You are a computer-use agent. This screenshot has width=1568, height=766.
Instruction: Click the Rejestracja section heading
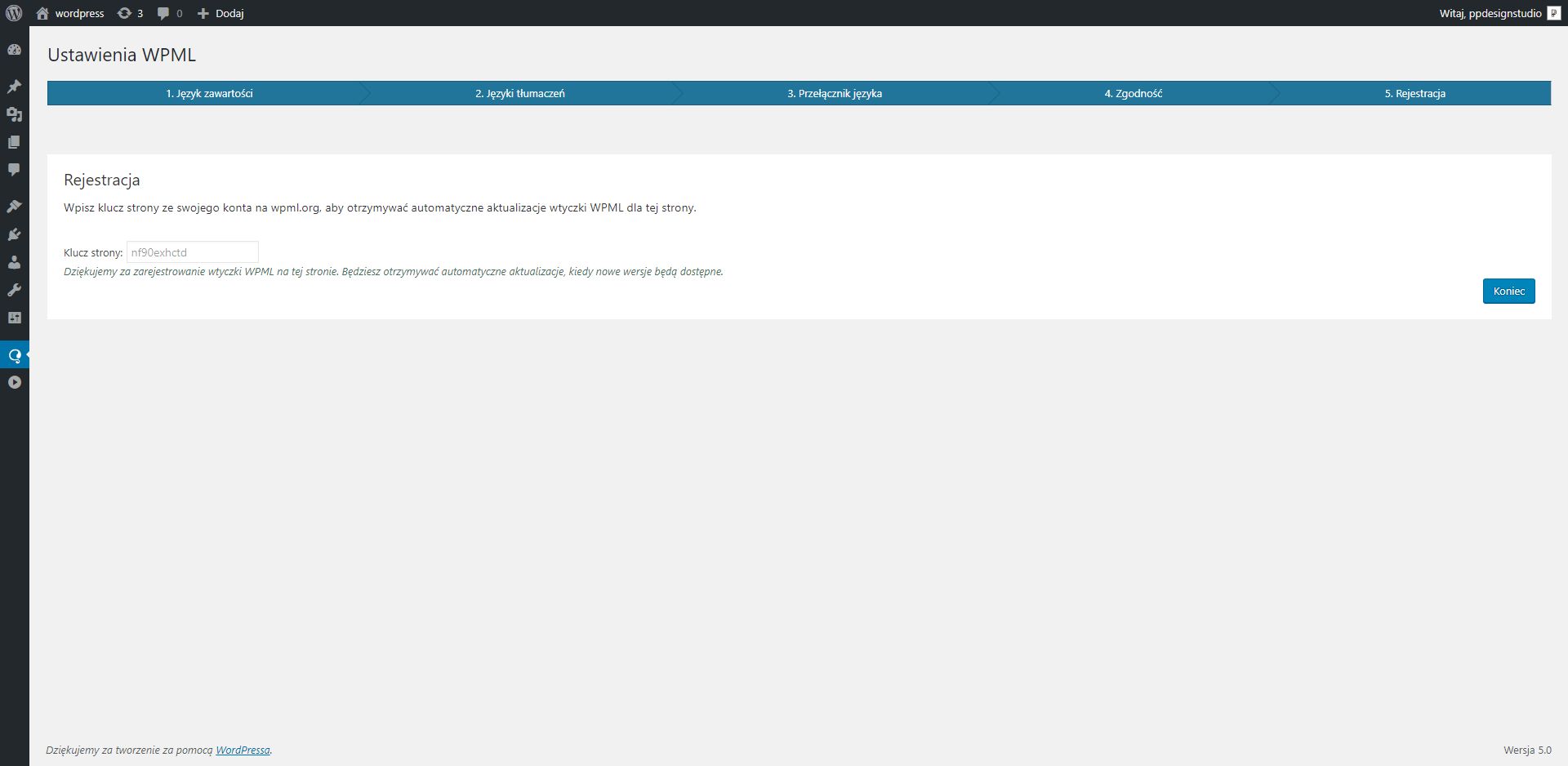(102, 180)
